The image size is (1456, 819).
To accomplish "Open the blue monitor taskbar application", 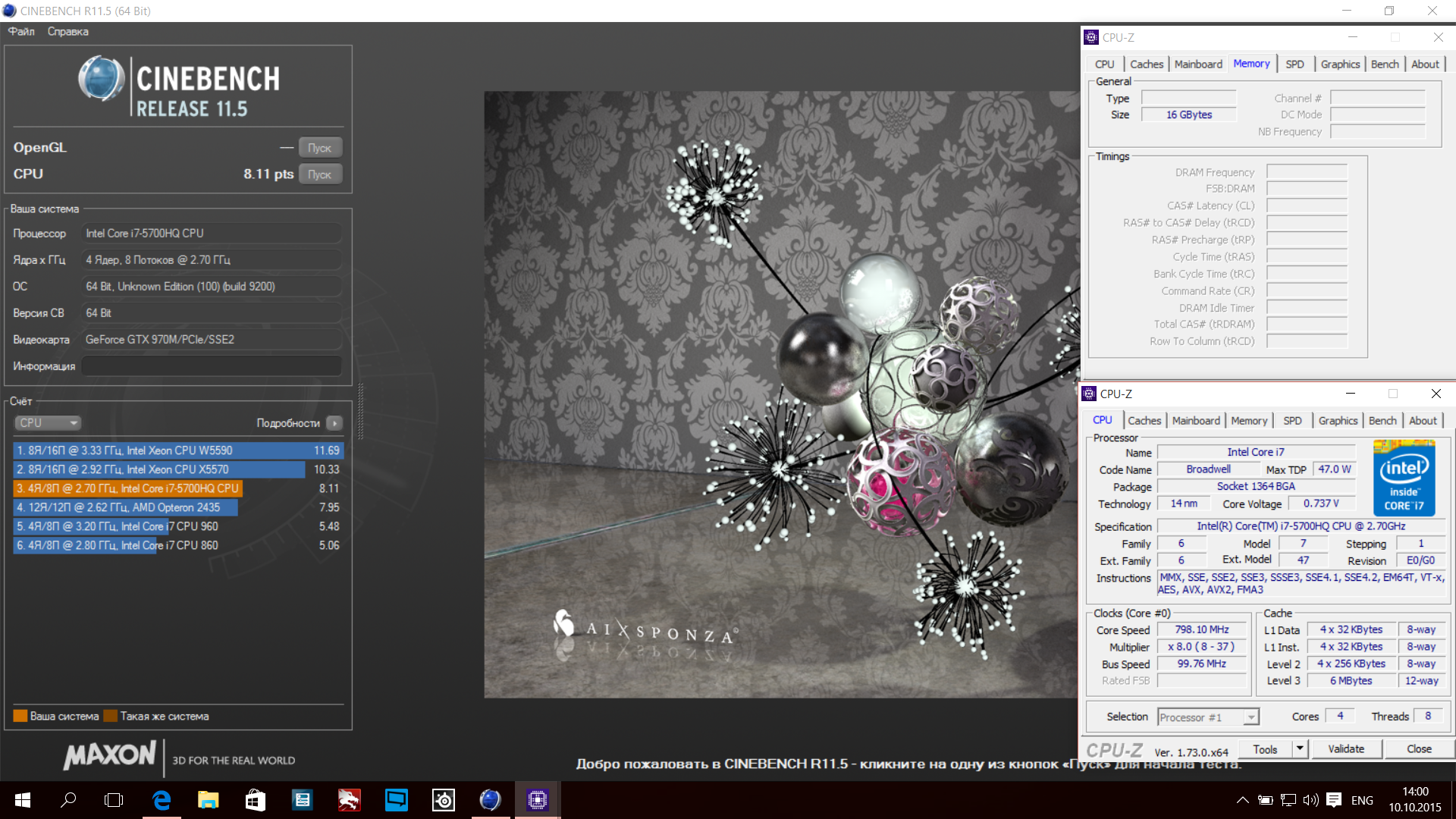I will tap(397, 800).
